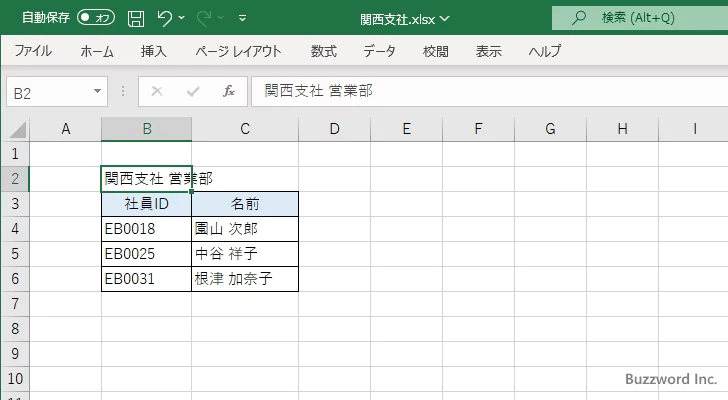The image size is (728, 400).
Task: Click the 検索 search box
Action: tap(640, 18)
